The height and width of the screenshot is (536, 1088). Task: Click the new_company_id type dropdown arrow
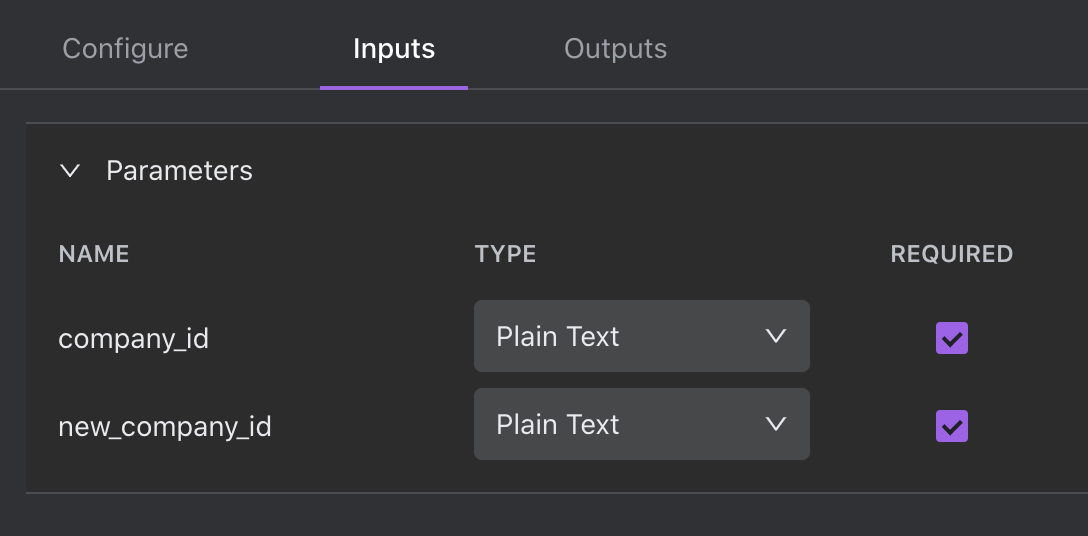(775, 425)
